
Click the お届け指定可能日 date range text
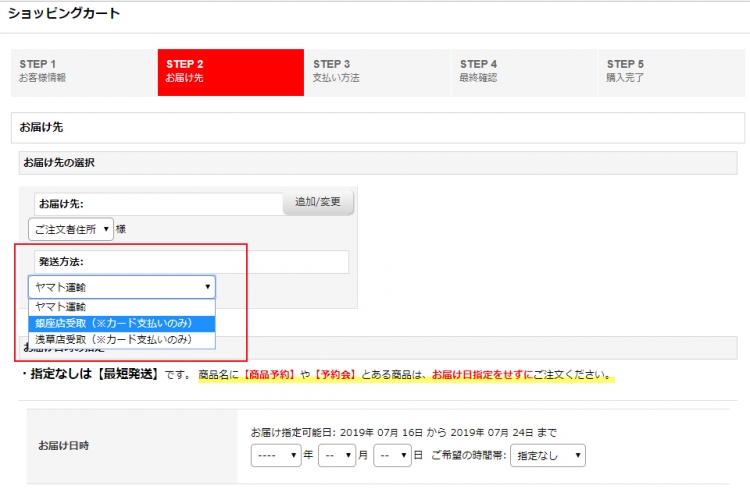pos(404,433)
